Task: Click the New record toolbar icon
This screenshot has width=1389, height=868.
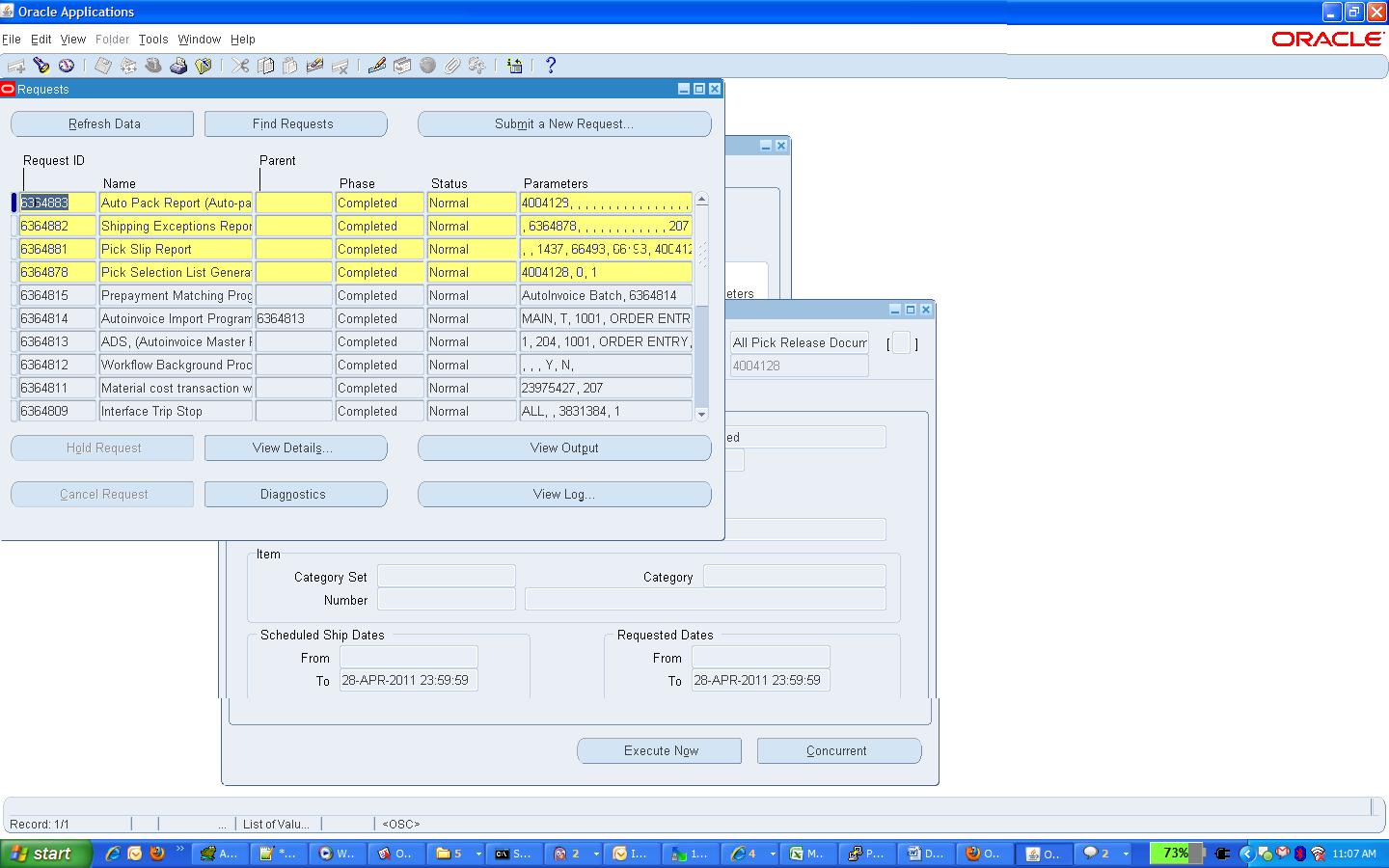Action: [16, 66]
